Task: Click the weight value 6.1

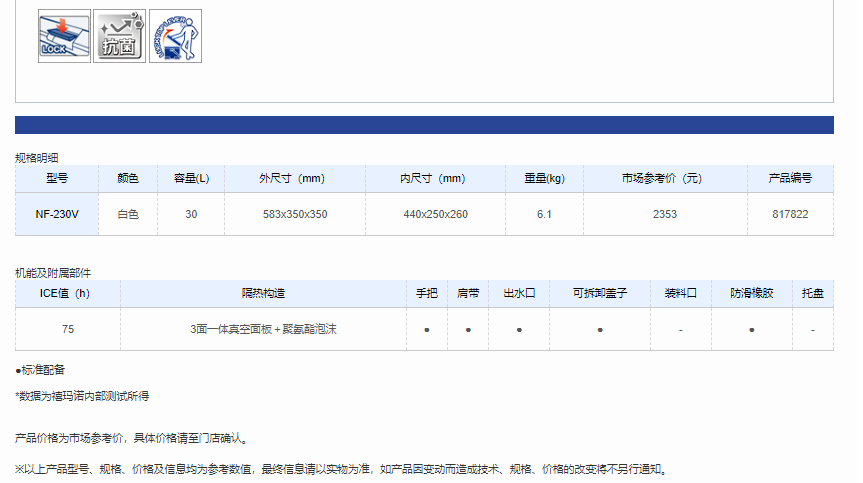Action: coord(544,214)
